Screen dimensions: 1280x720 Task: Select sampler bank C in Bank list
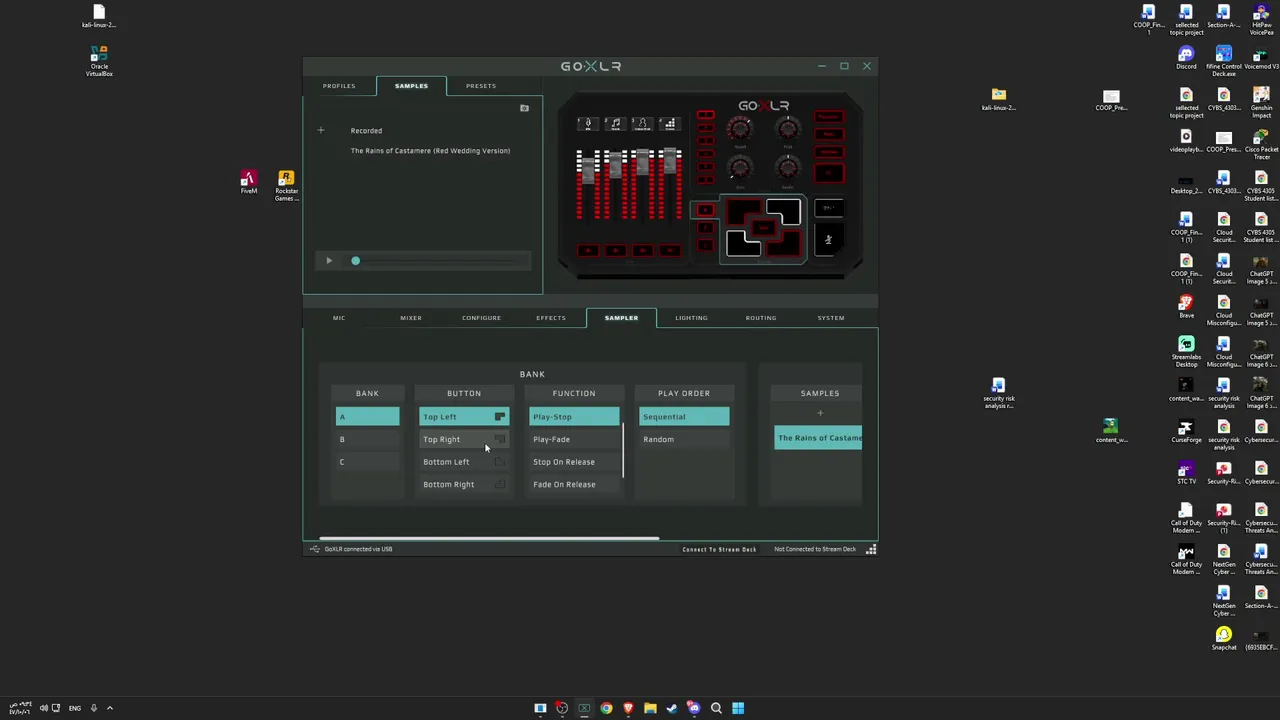[367, 462]
